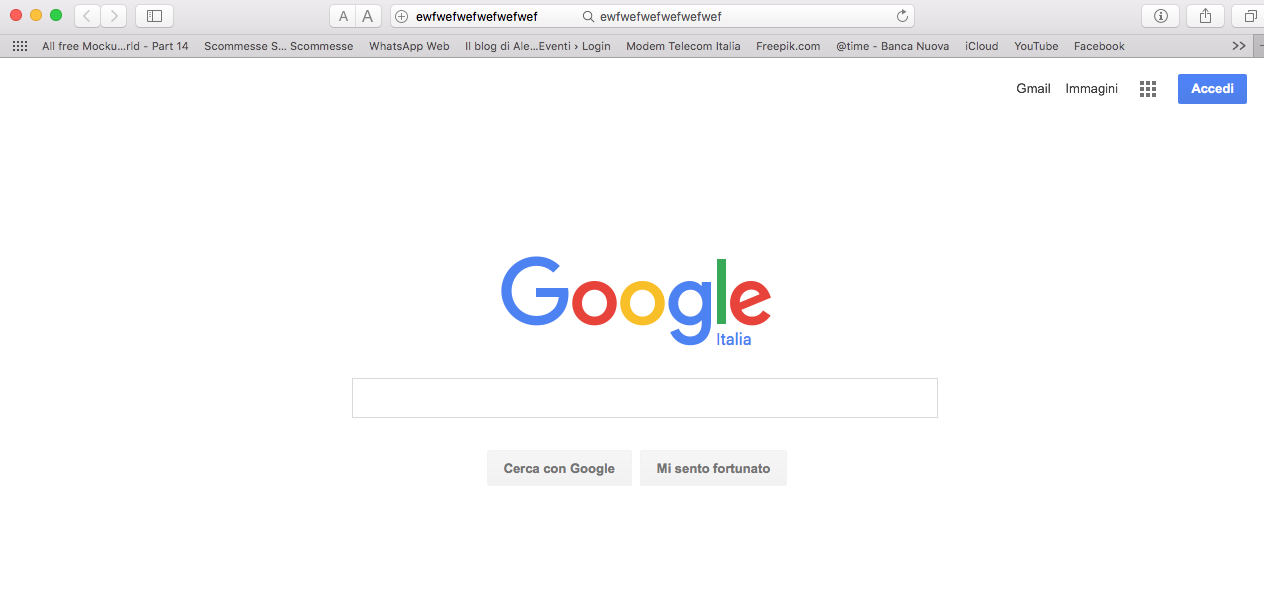
Task: Increase text size with large A button
Action: click(x=368, y=16)
